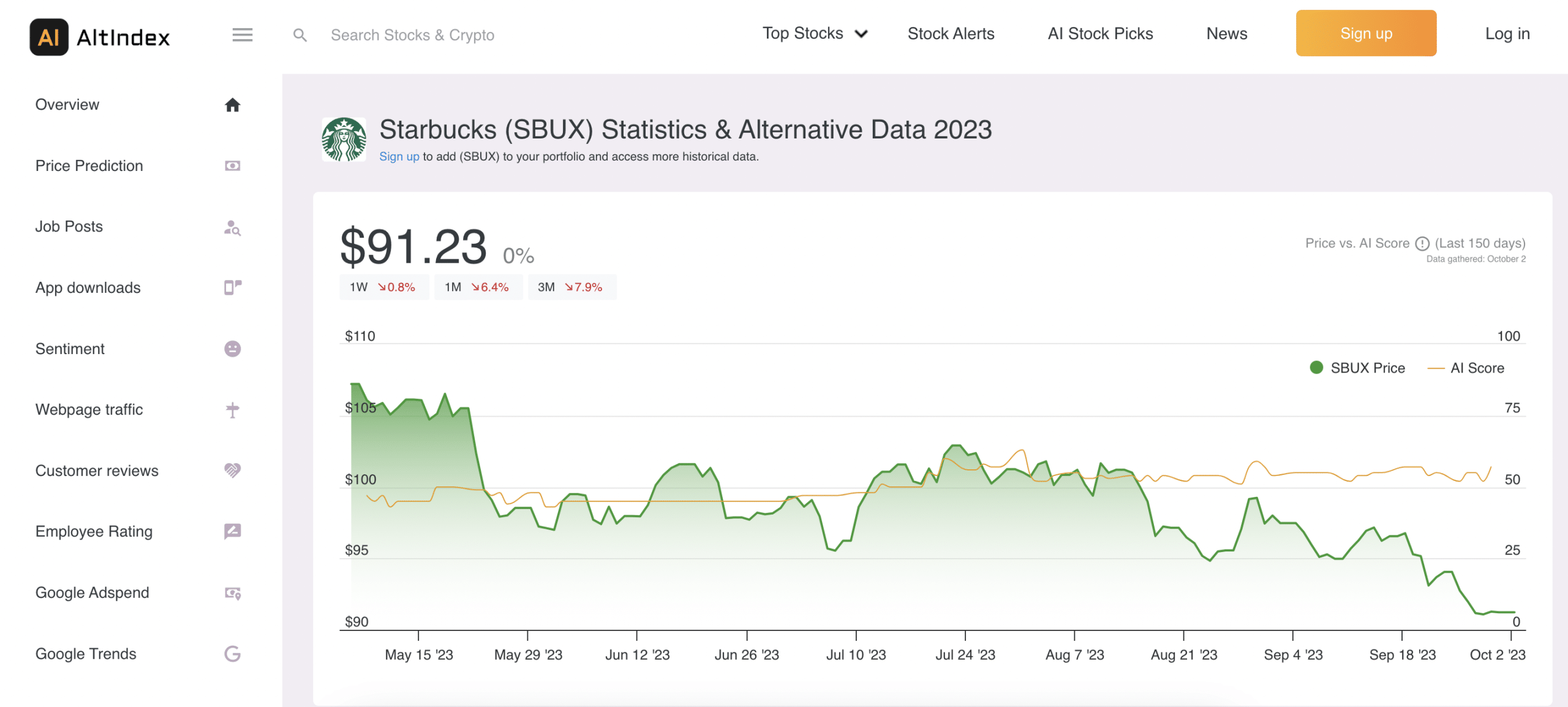Click the AI Score info icon

pos(1422,244)
